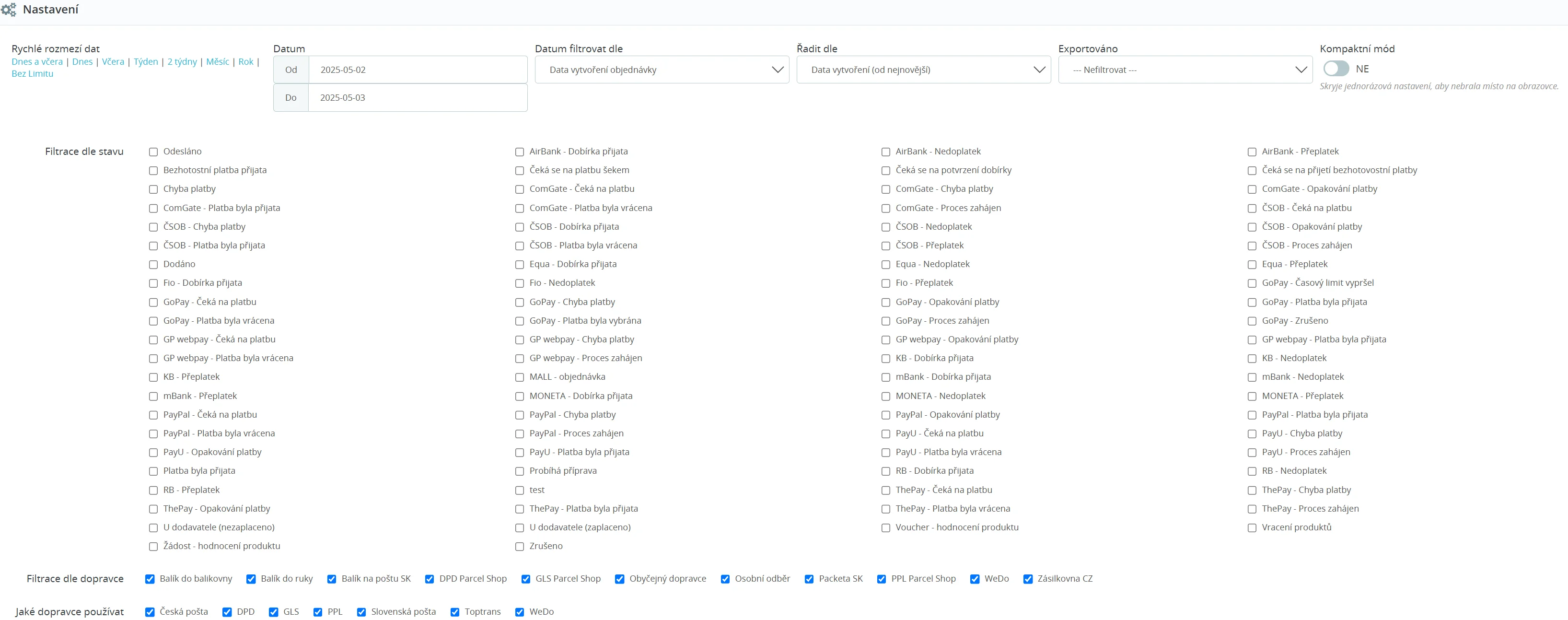Expand the Řadit dle dropdown

tap(923, 70)
